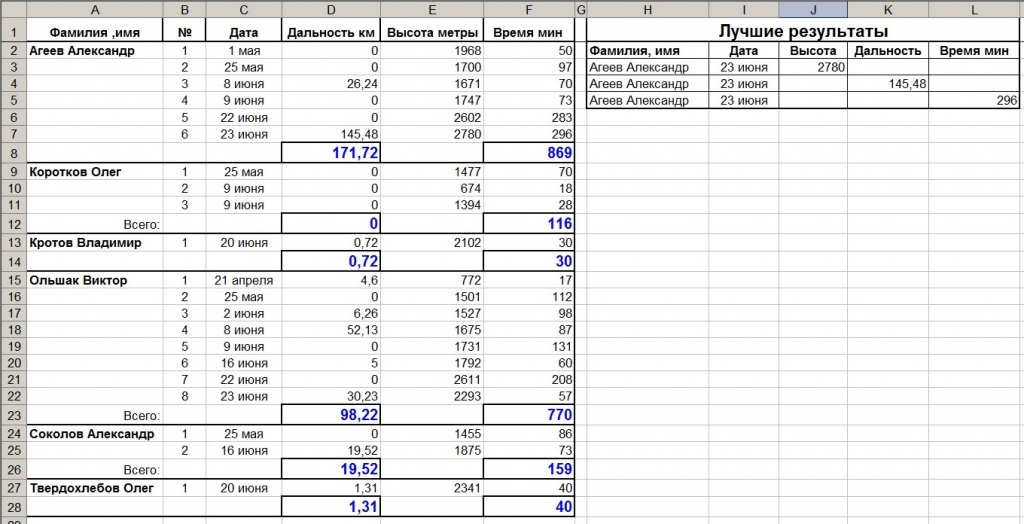This screenshot has height=524, width=1024.
Task: Select column J header
Action: tap(813, 9)
